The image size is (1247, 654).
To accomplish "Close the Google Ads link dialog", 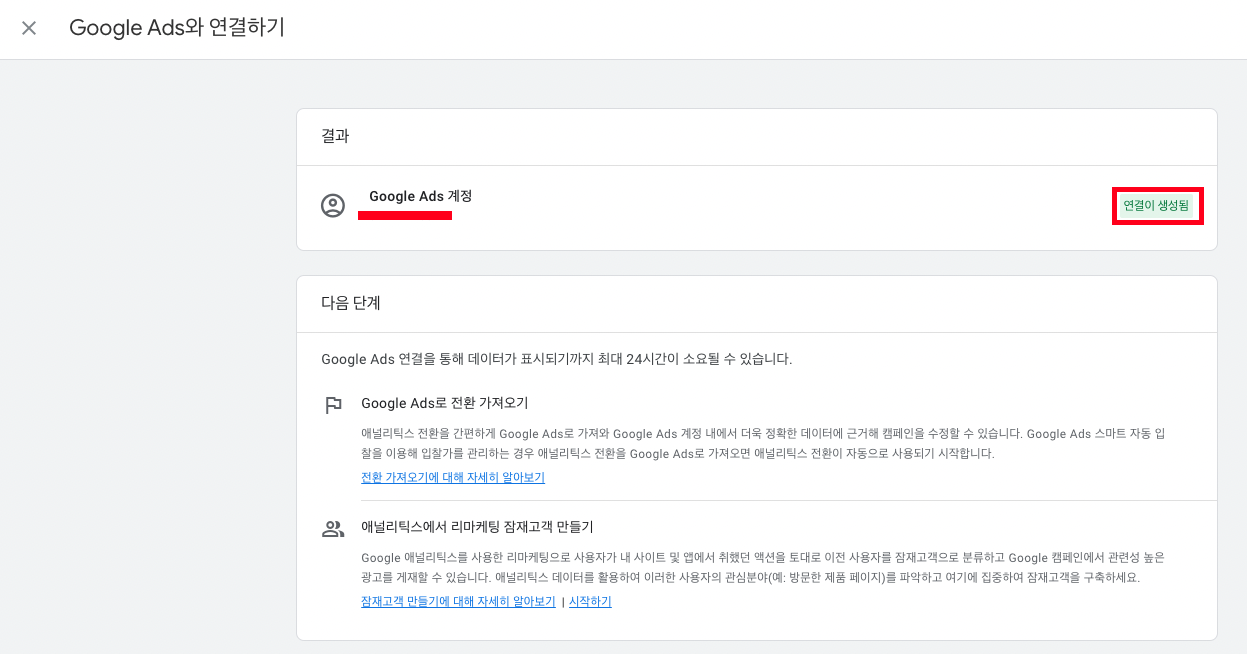I will 29,28.
